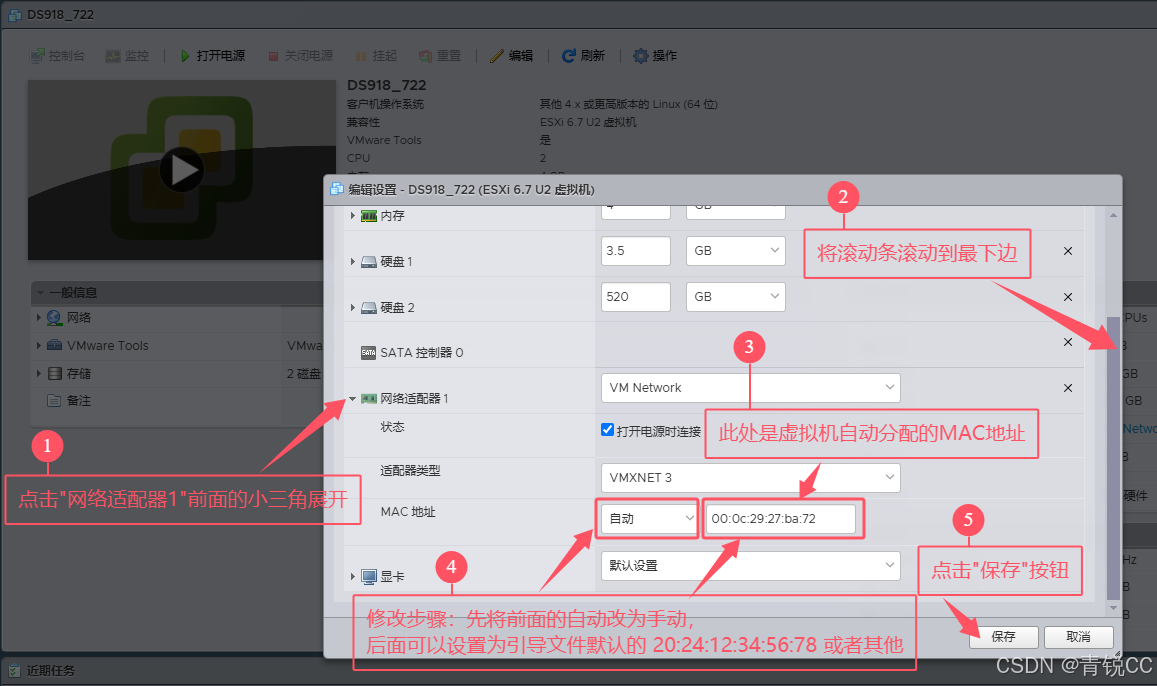
Task: Click the Networking globe icon in background
Action: click(55, 318)
